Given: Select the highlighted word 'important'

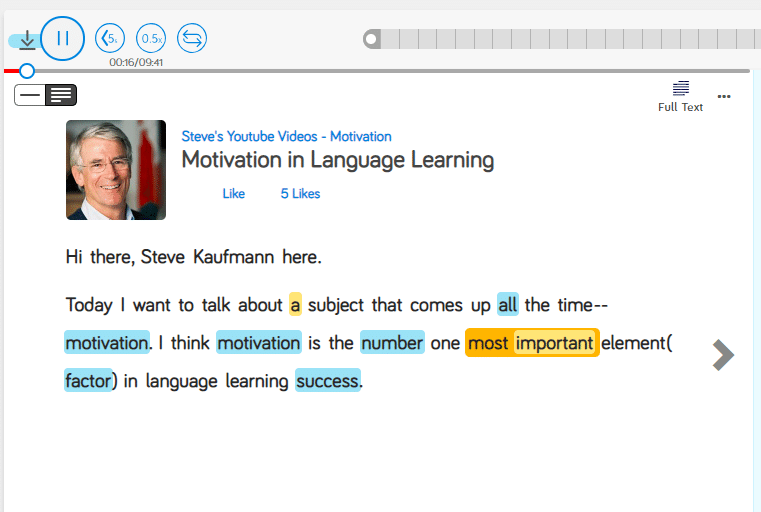Looking at the screenshot, I should (x=554, y=343).
